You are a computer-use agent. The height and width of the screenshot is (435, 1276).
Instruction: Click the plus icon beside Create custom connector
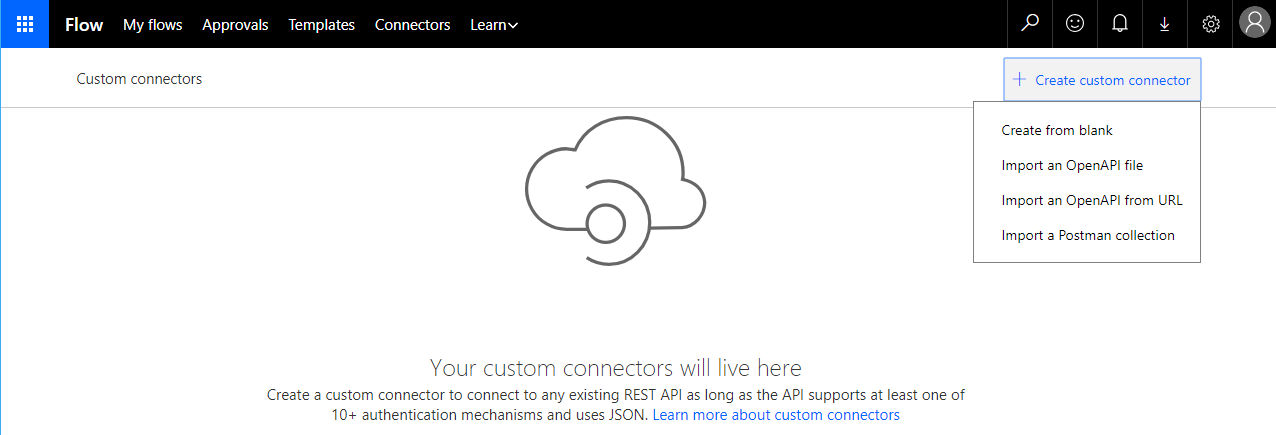pos(1019,80)
